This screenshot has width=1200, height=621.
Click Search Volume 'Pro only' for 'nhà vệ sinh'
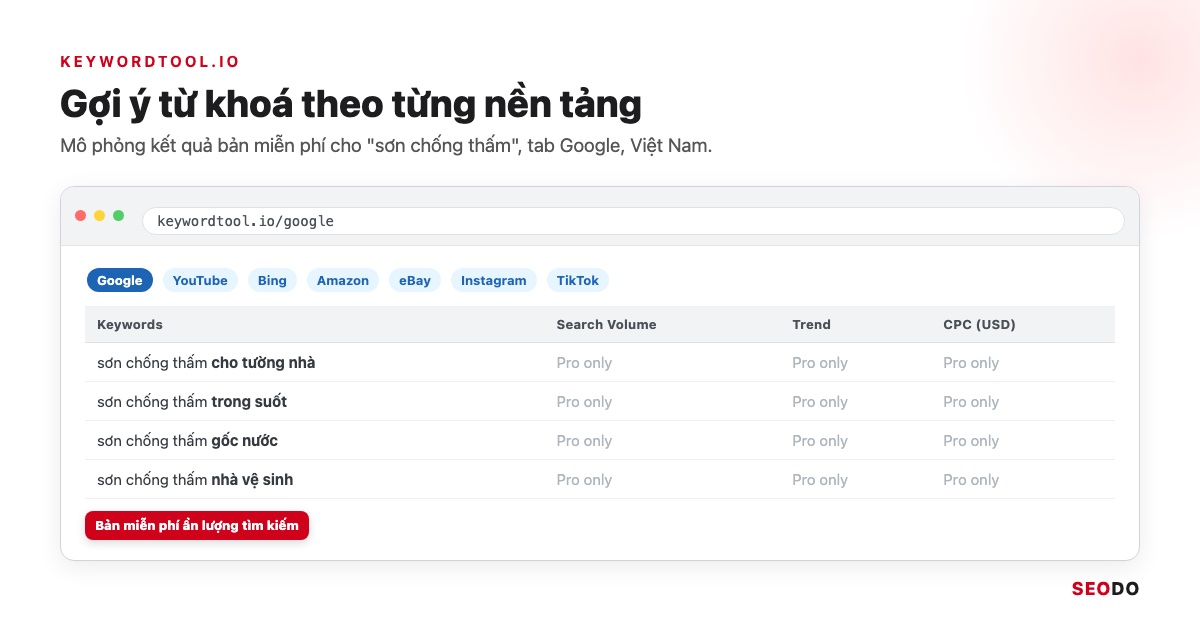click(x=584, y=480)
